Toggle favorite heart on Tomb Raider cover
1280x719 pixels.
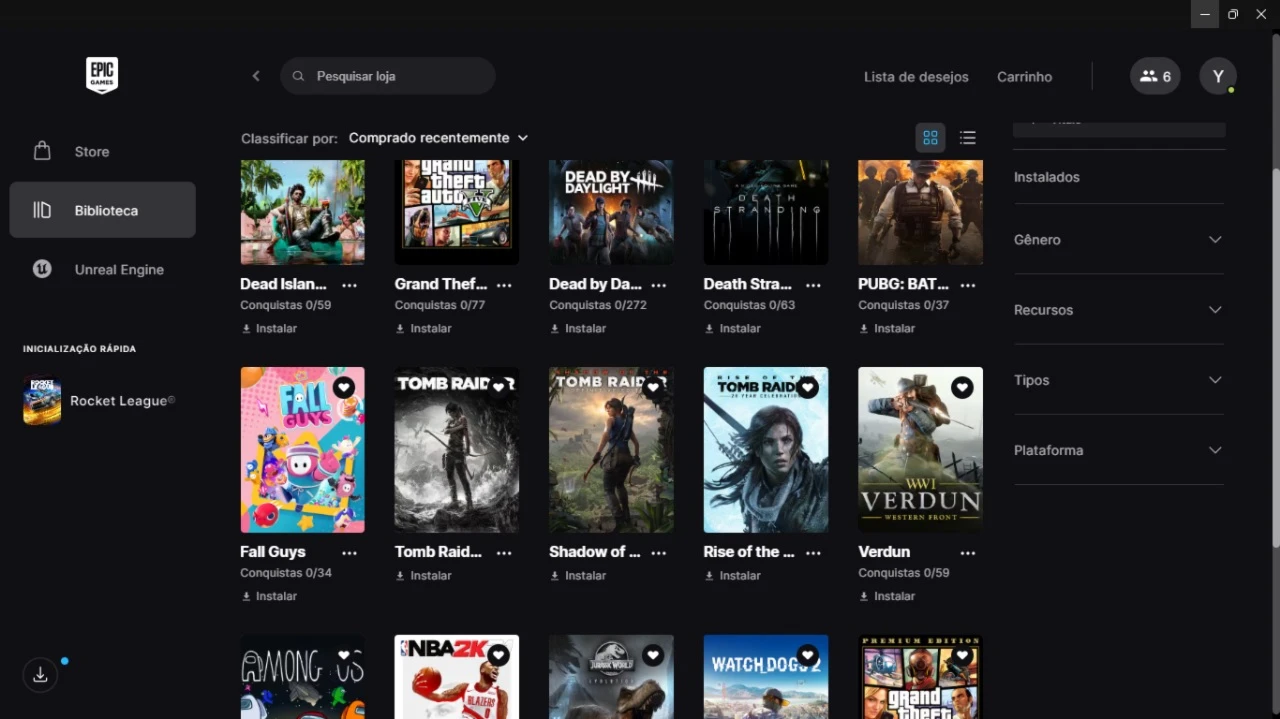498,387
